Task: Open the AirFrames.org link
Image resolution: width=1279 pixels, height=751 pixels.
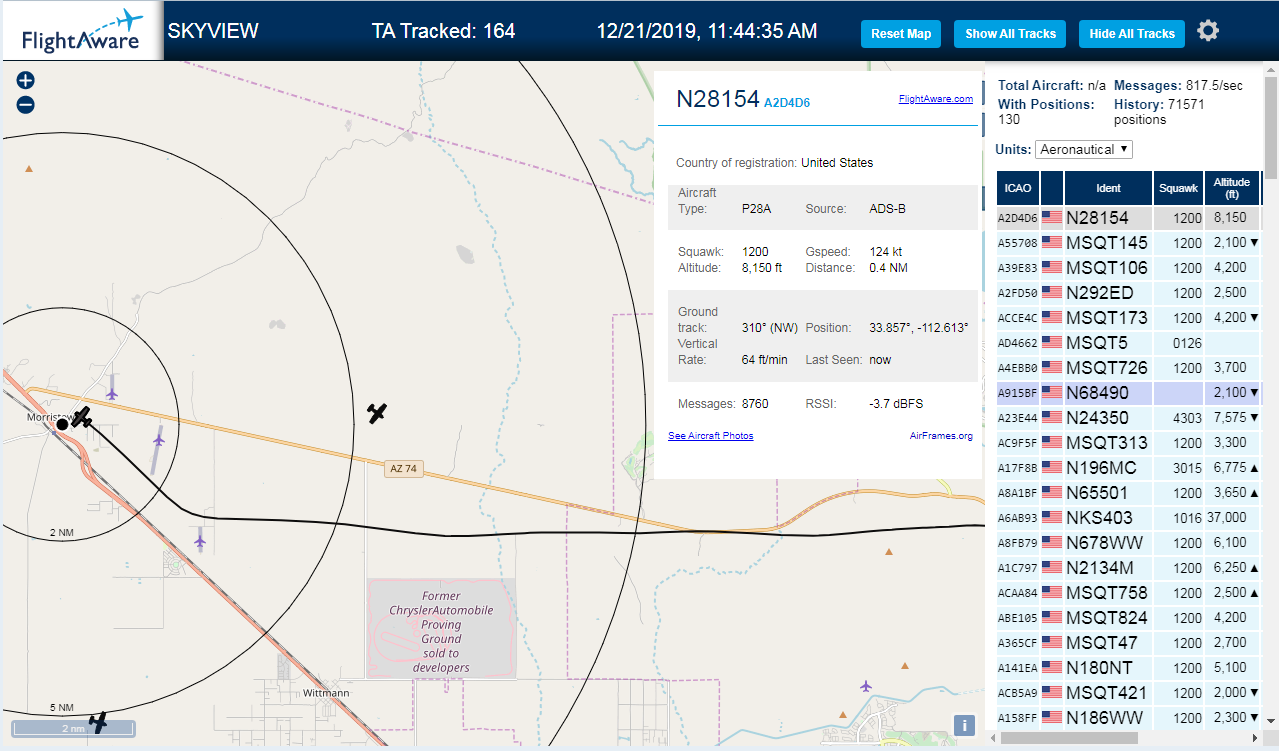Action: (x=941, y=436)
